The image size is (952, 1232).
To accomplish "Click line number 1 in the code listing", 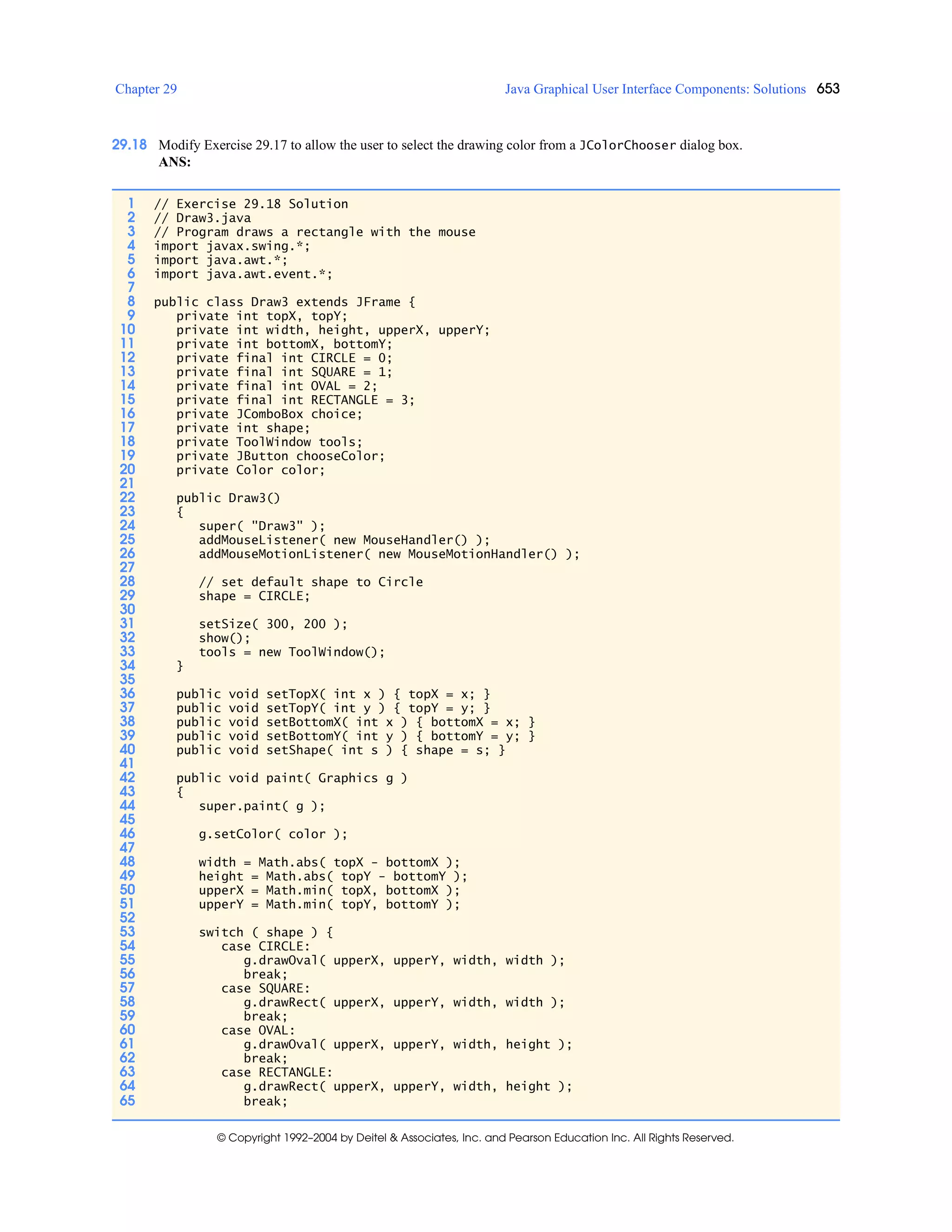I will pyautogui.click(x=131, y=204).
